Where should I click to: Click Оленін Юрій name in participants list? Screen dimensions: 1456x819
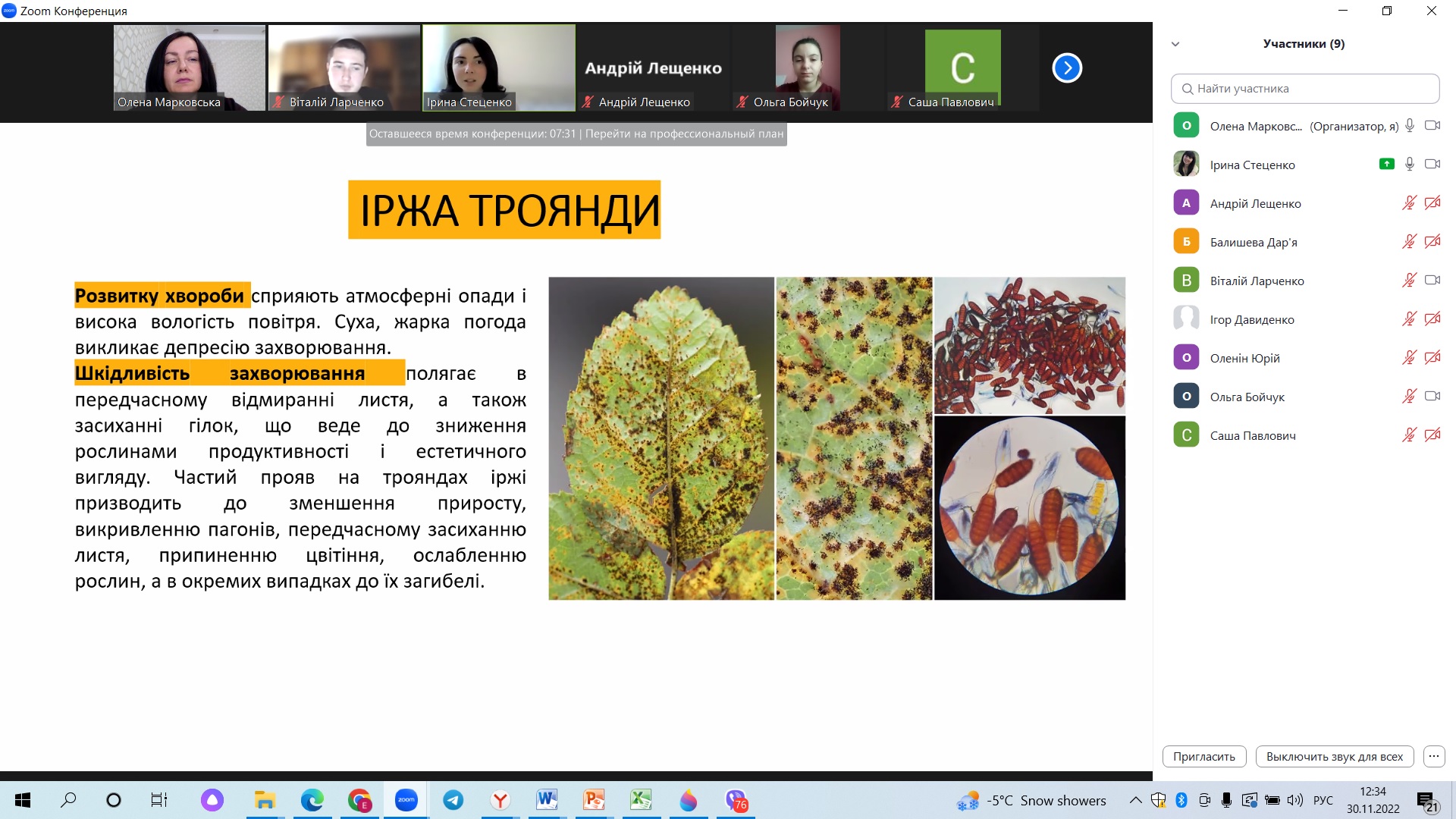[x=1245, y=359]
